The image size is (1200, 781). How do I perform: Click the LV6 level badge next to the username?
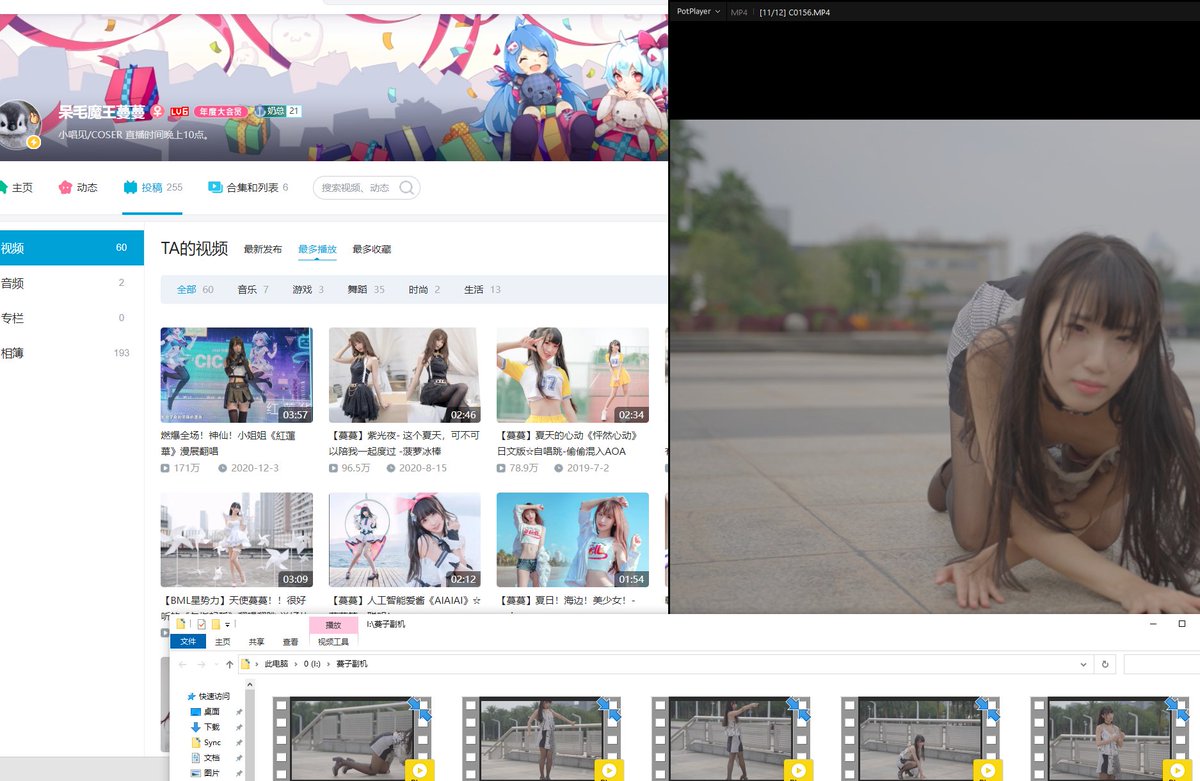[x=178, y=111]
